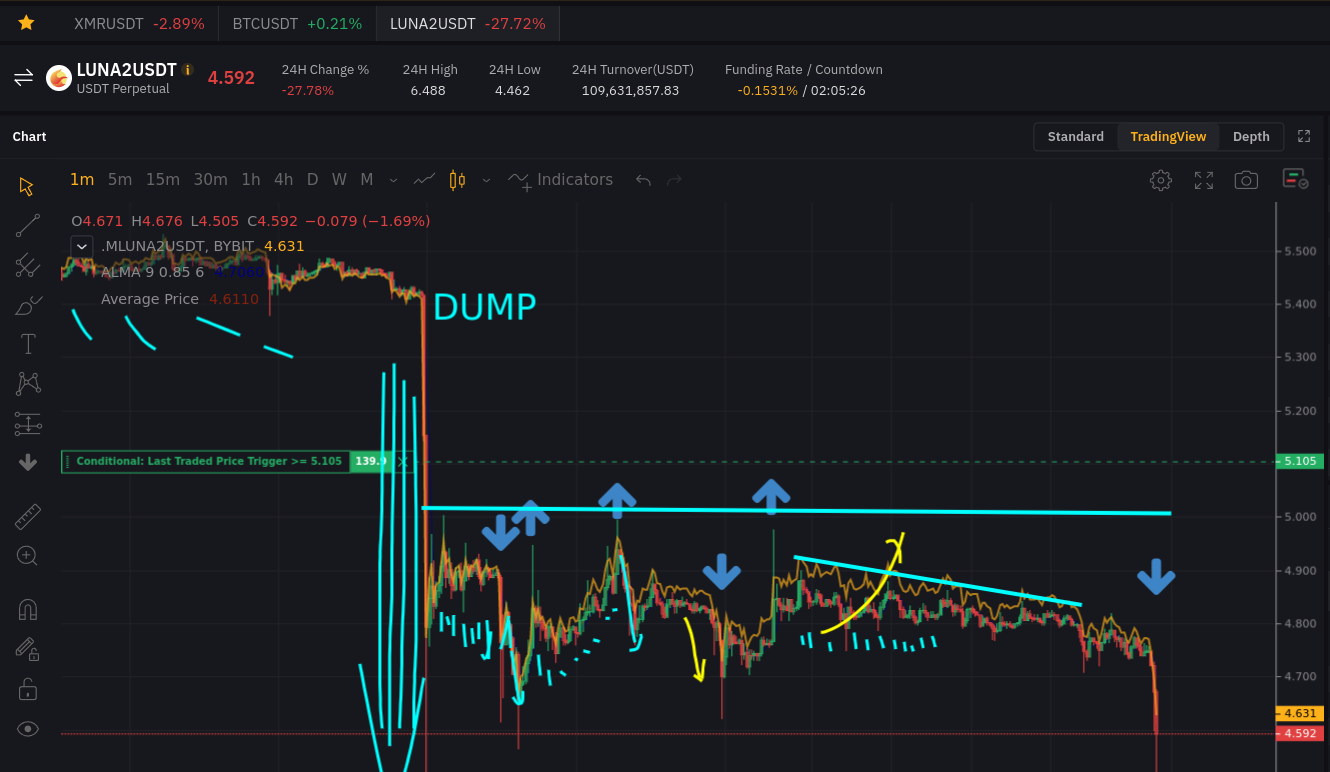
Task: Open chart settings gear icon
Action: (1161, 180)
